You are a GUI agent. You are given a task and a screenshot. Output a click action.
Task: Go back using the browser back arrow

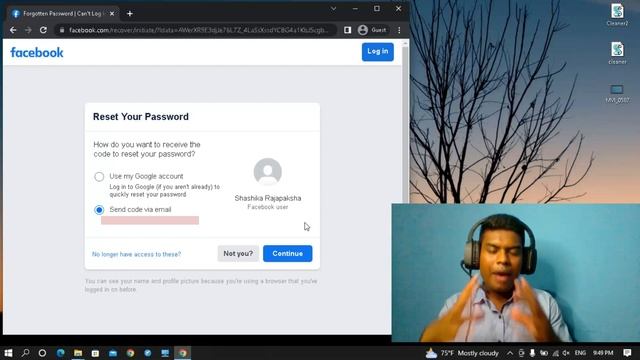pyautogui.click(x=13, y=30)
